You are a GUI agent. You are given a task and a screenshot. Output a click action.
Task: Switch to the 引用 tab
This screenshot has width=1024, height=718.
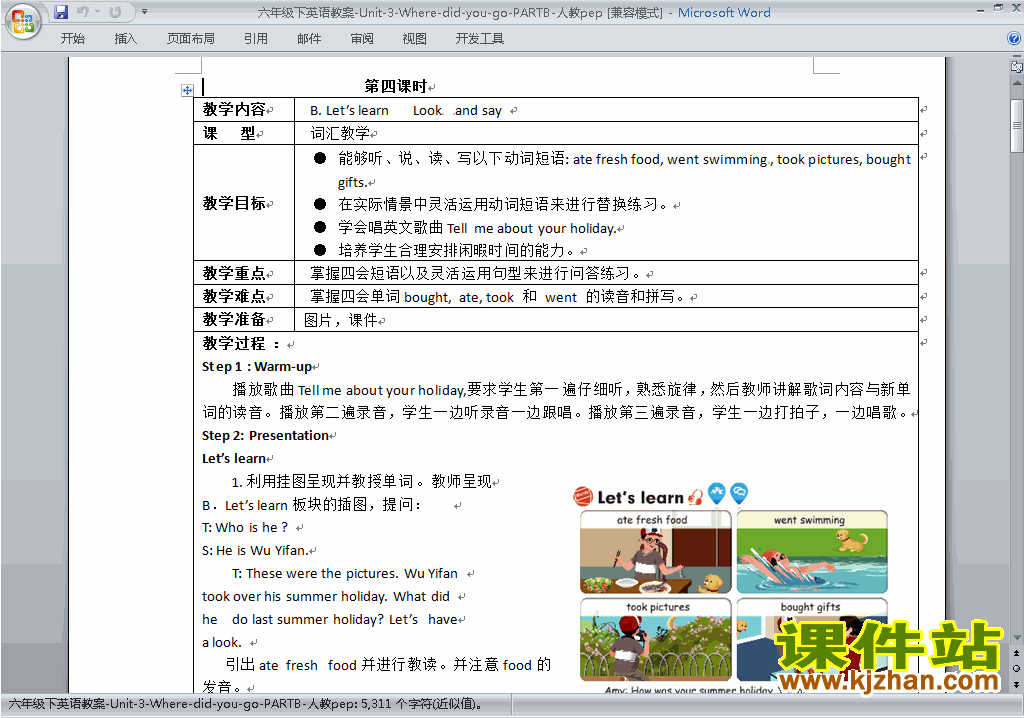(255, 39)
